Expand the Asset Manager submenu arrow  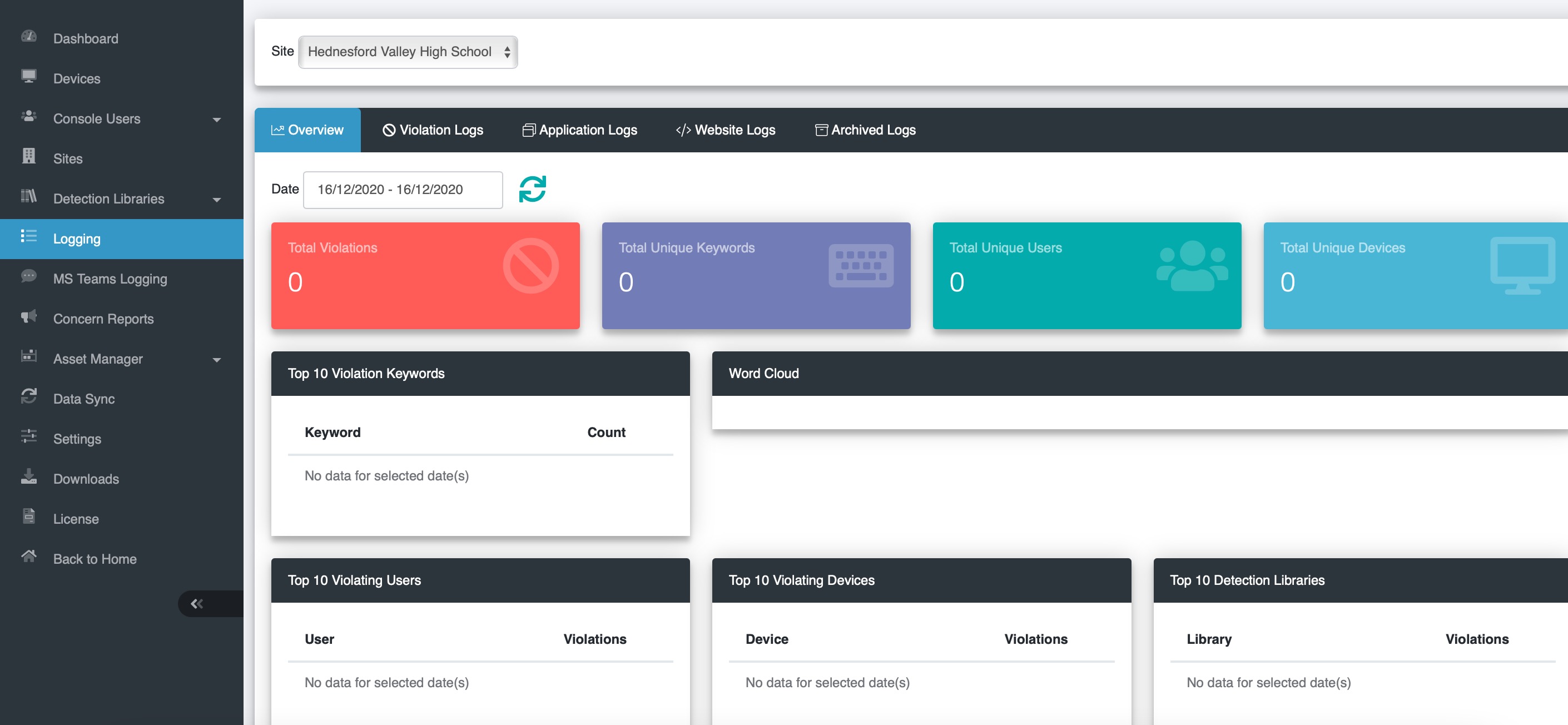[x=217, y=360]
